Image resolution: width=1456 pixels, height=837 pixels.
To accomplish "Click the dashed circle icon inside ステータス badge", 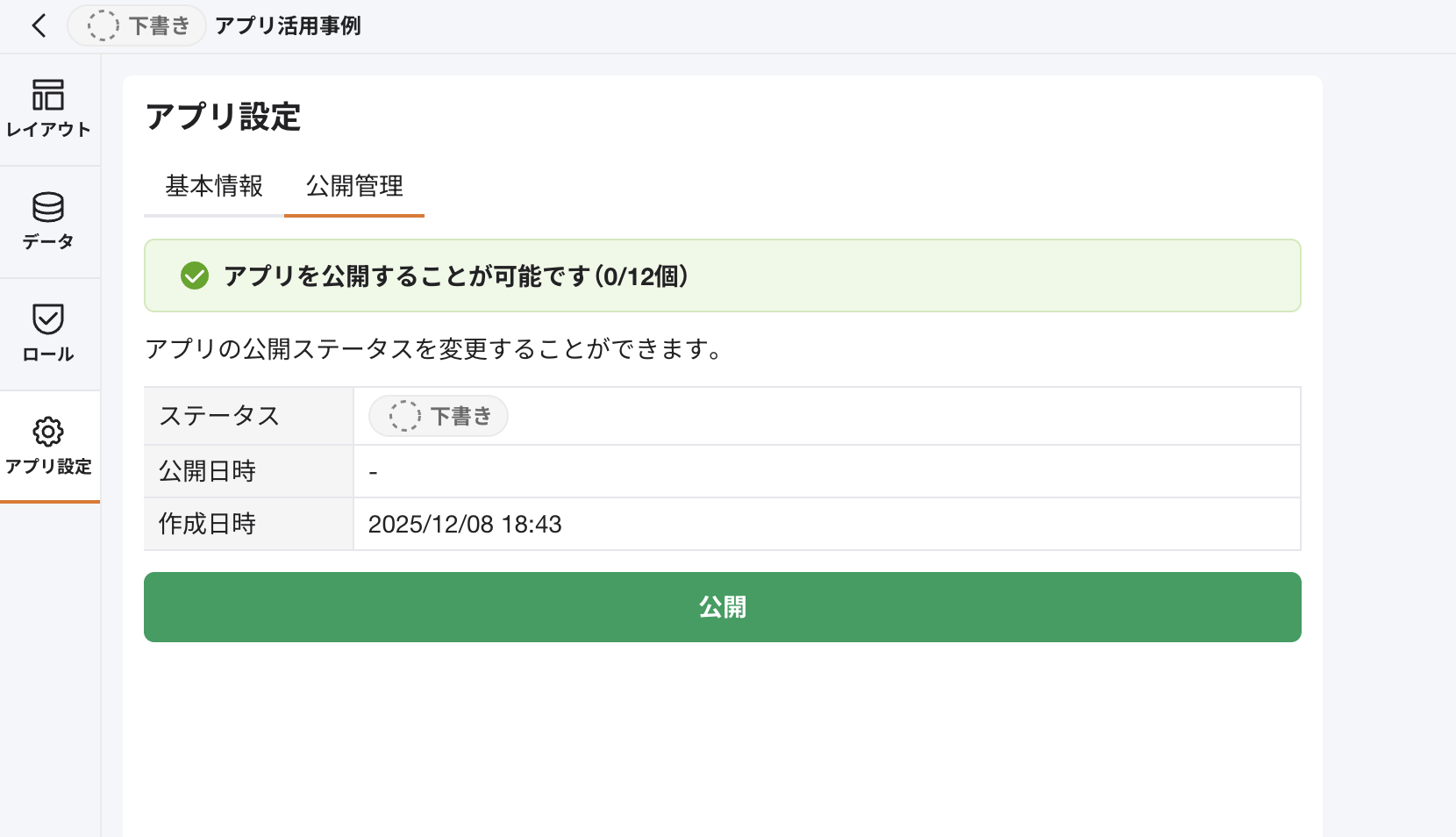I will [x=405, y=416].
